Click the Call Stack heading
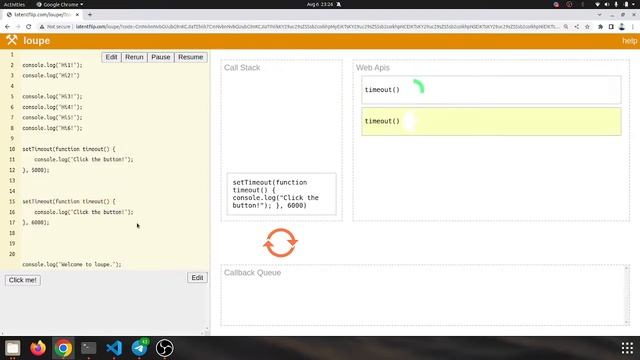Viewport: 640px width, 360px height. (x=242, y=68)
